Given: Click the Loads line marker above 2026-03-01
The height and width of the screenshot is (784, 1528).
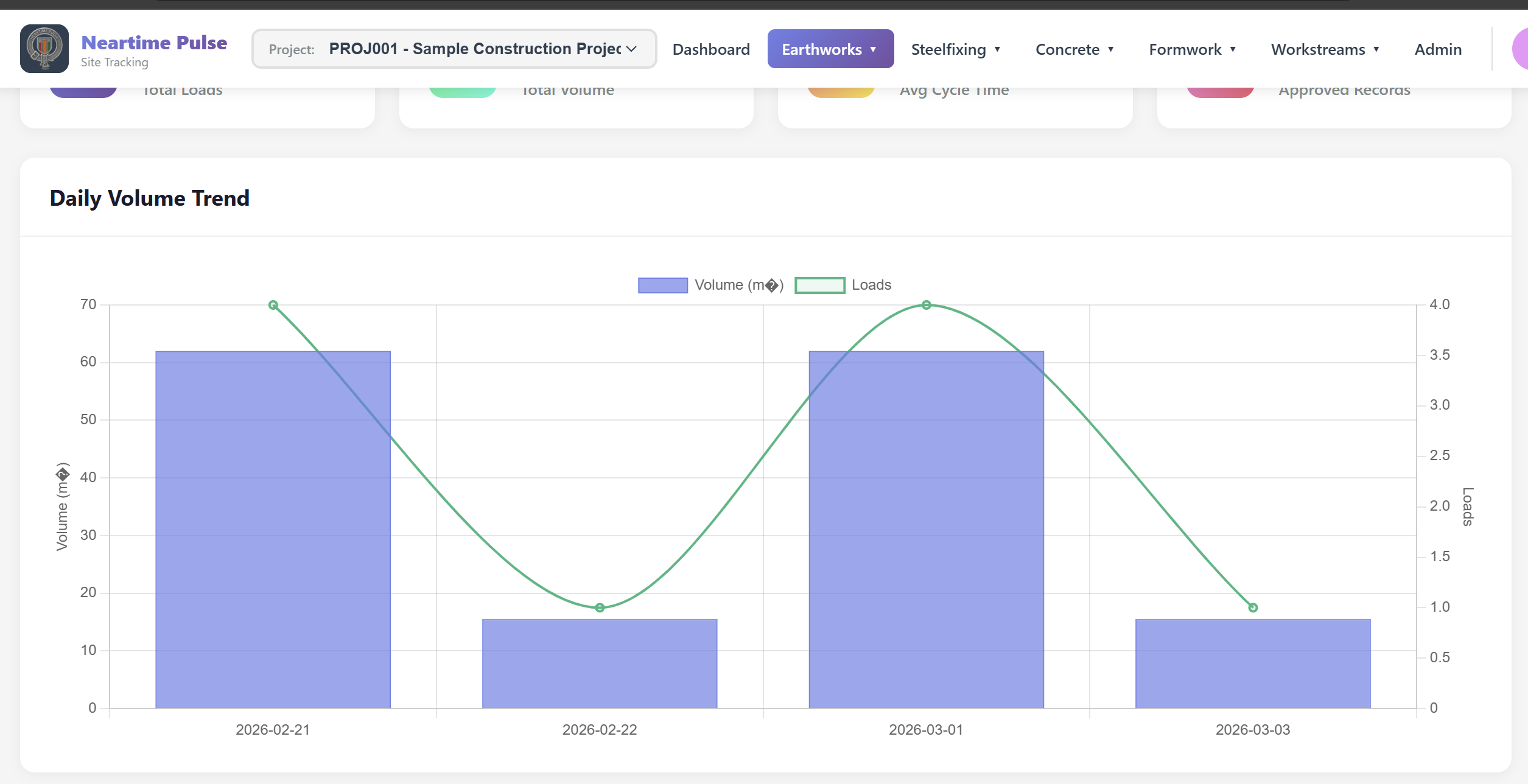Looking at the screenshot, I should (x=926, y=304).
